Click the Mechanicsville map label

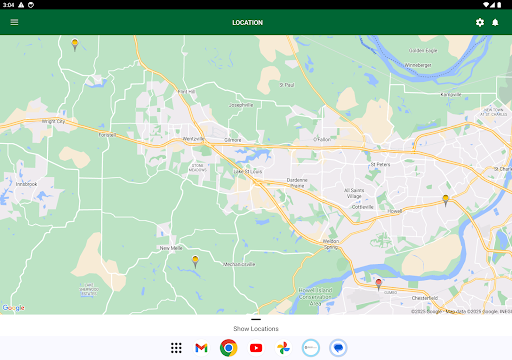(239, 264)
